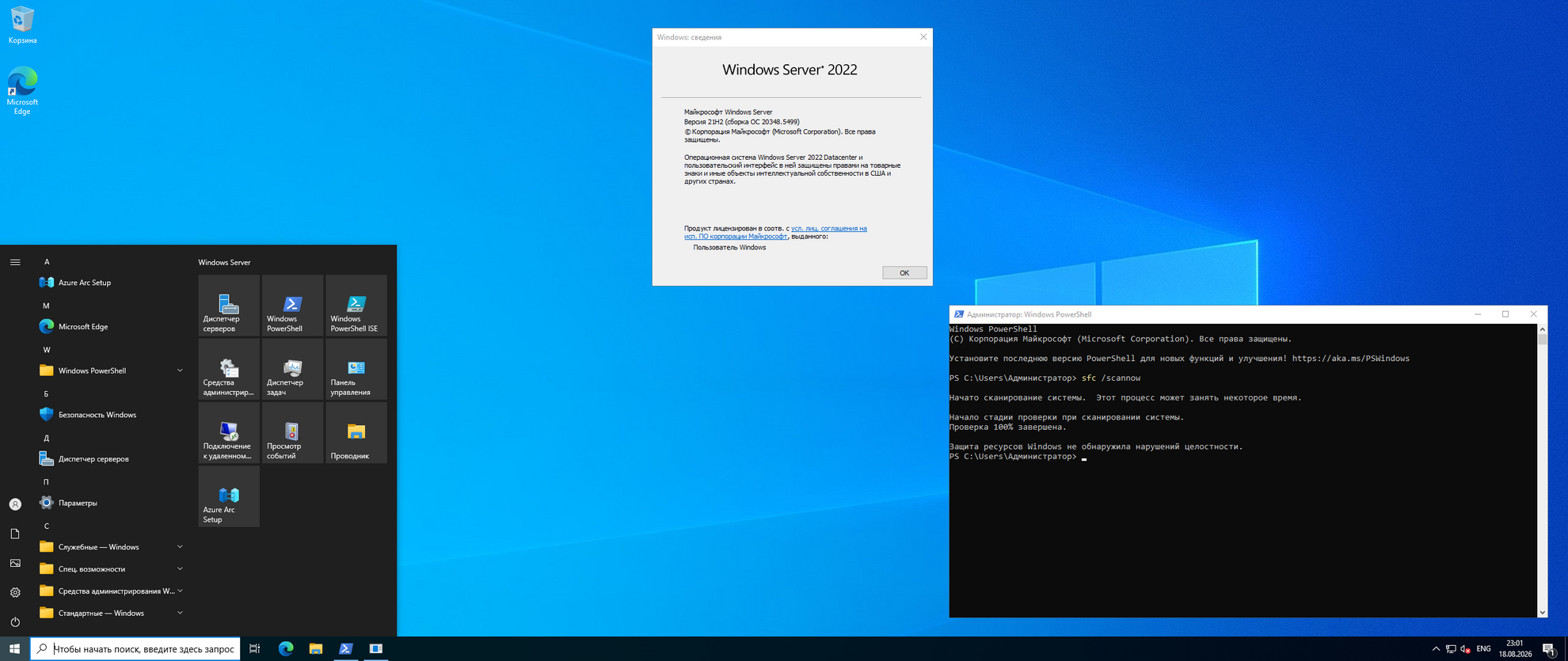Expand the Стандартные — Windows folder
The width and height of the screenshot is (1568, 661).
[111, 613]
